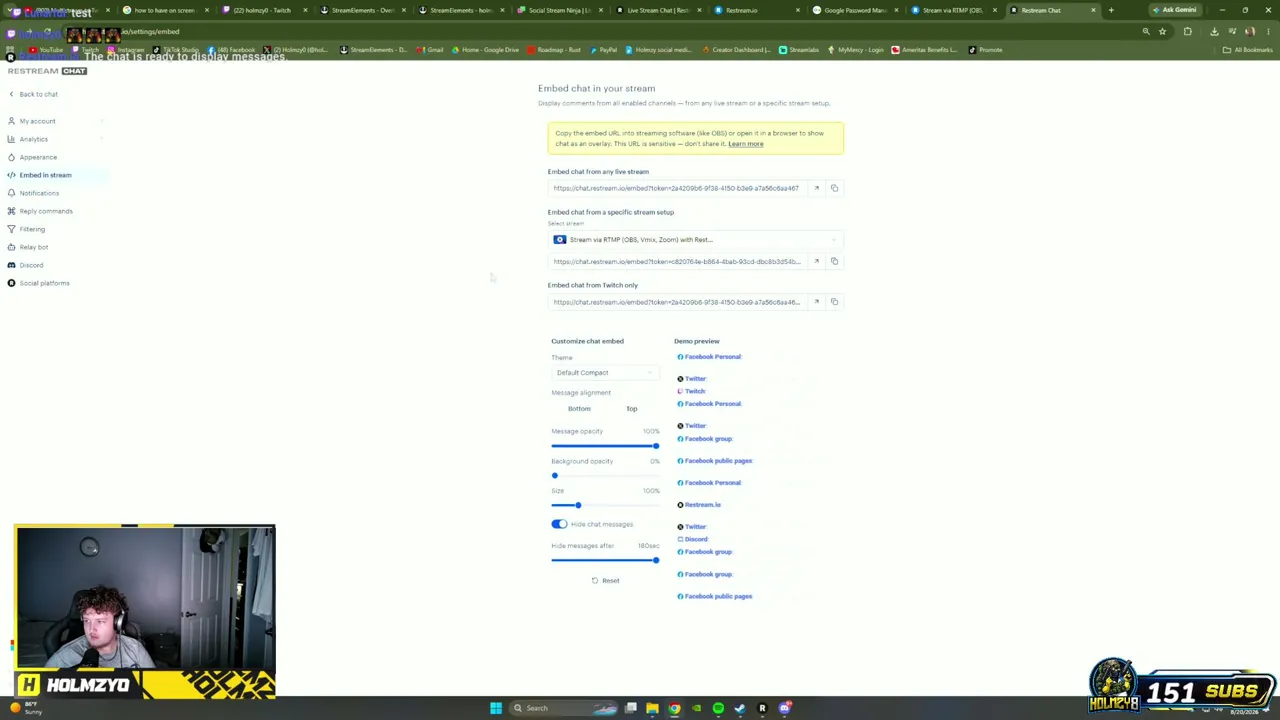The height and width of the screenshot is (720, 1280).
Task: Open Social platforms settings
Action: [x=44, y=283]
